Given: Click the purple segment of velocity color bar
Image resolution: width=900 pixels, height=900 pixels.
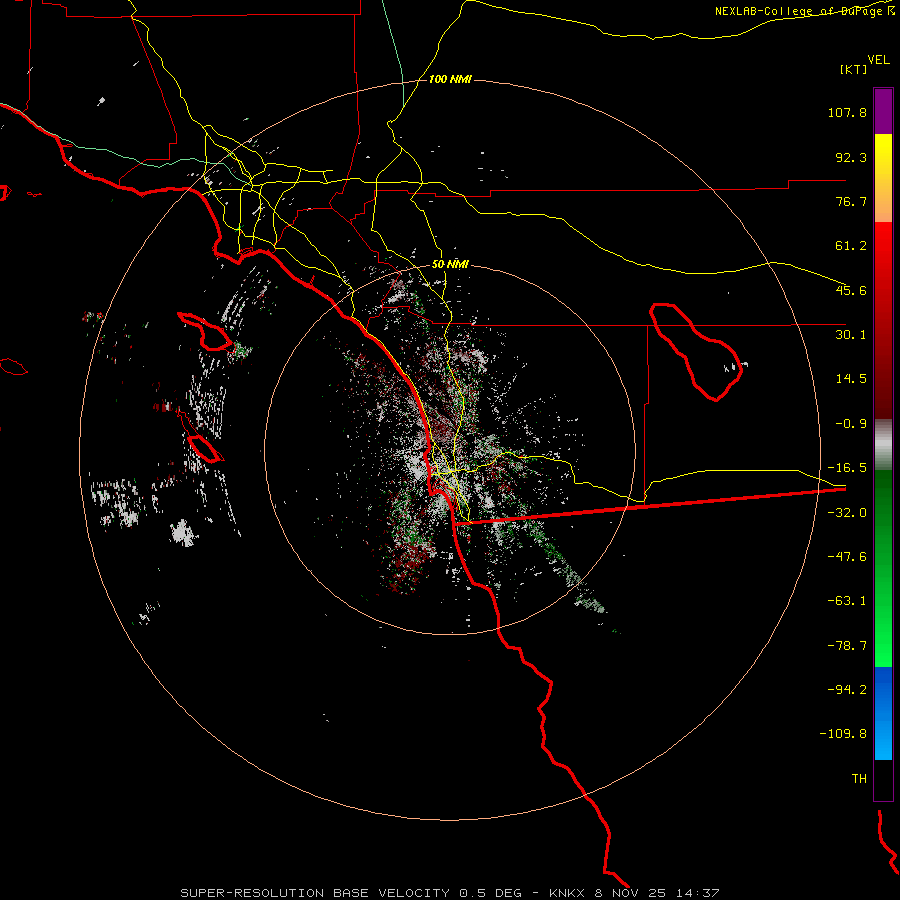Looking at the screenshot, I should (883, 111).
